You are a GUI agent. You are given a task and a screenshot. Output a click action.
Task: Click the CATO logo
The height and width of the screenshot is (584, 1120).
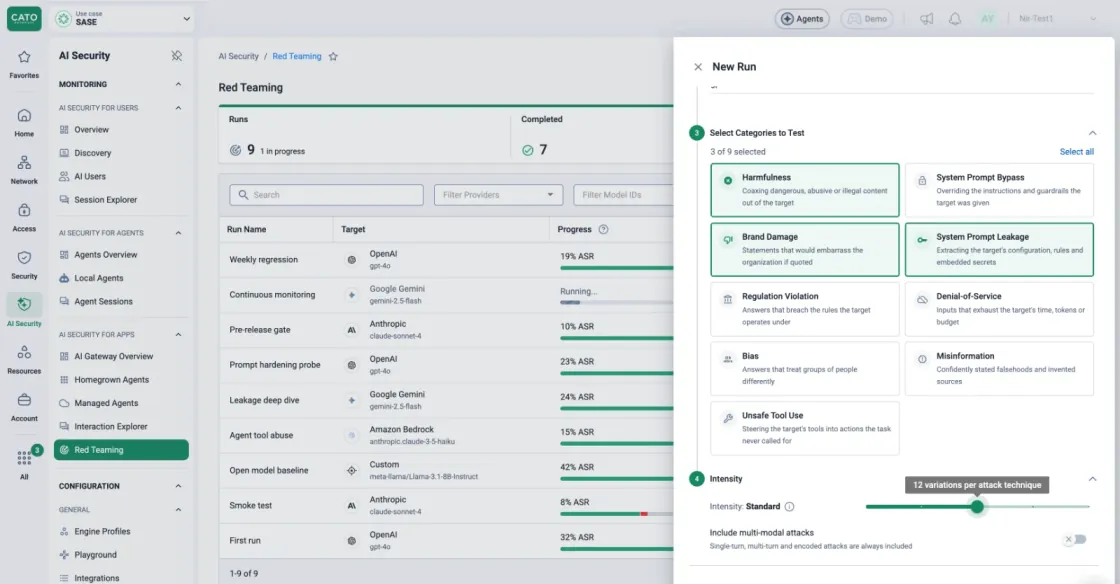pos(24,19)
